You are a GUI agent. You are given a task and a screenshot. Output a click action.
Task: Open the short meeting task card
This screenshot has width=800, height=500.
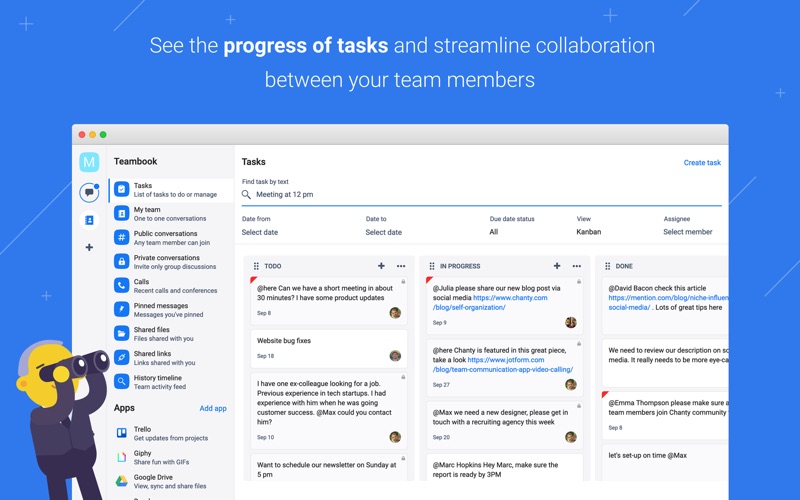click(329, 301)
